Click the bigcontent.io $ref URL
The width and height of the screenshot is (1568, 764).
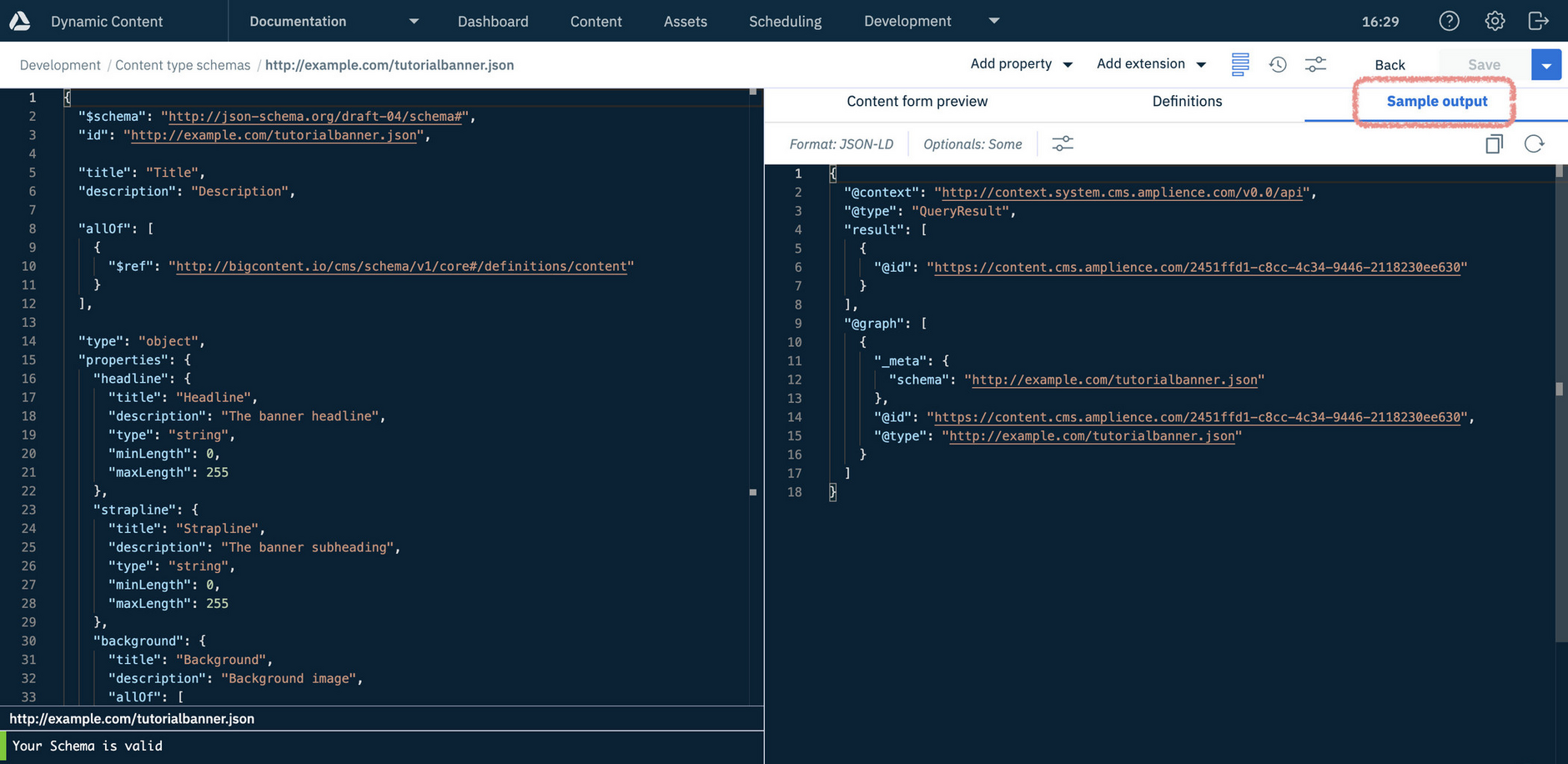pos(401,266)
